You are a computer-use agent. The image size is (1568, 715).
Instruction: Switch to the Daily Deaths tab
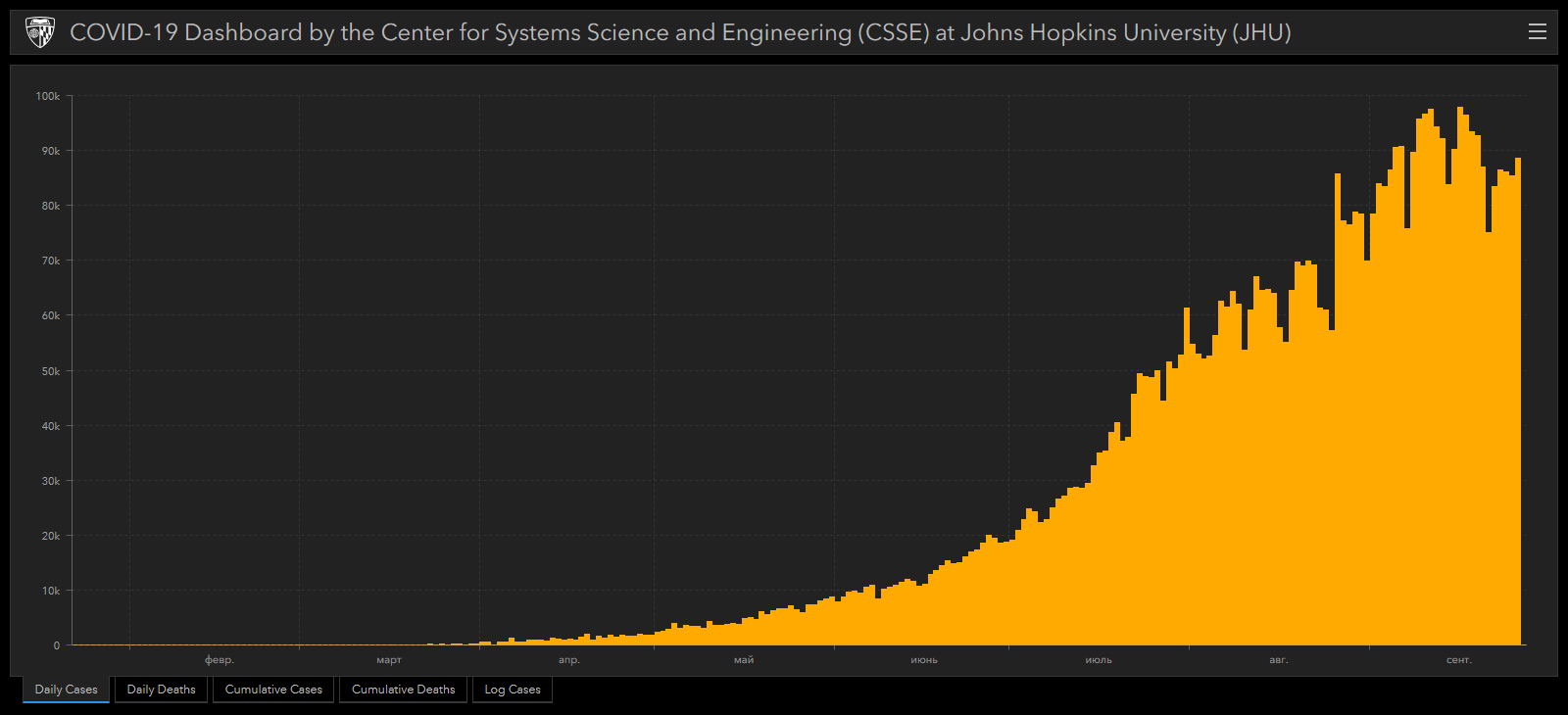click(x=161, y=690)
